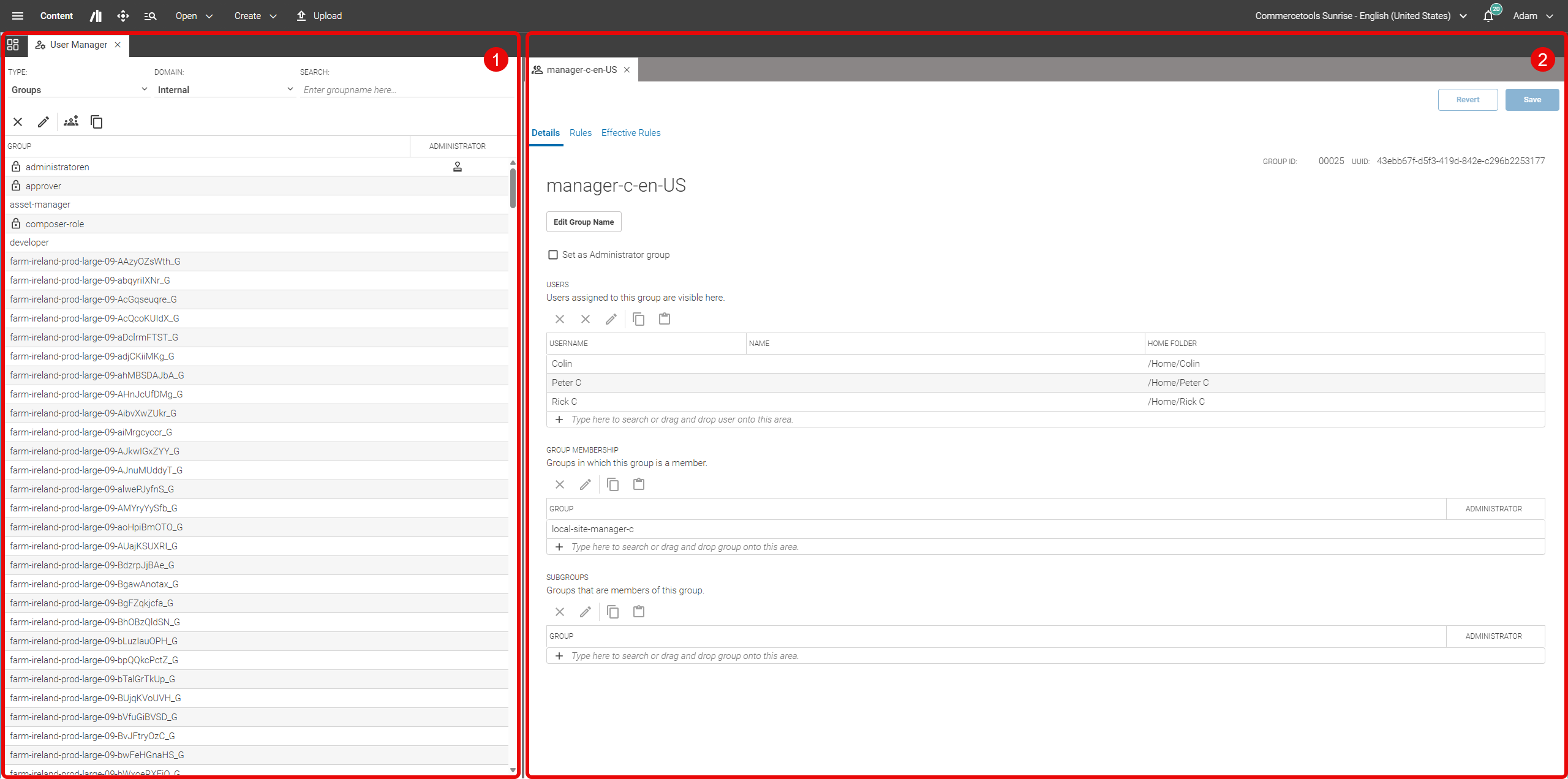Enable the Set as Administrator group checkbox
This screenshot has width=1568, height=779.
pos(553,255)
